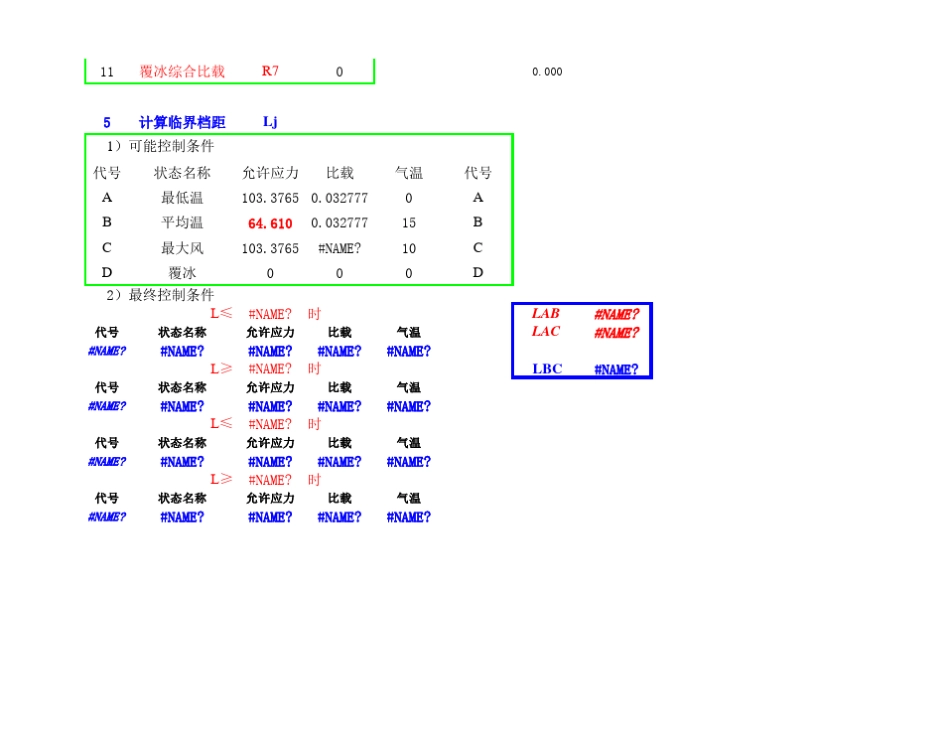Select 比载 header in green-bordered table
The height and width of the screenshot is (735, 950).
tap(339, 173)
